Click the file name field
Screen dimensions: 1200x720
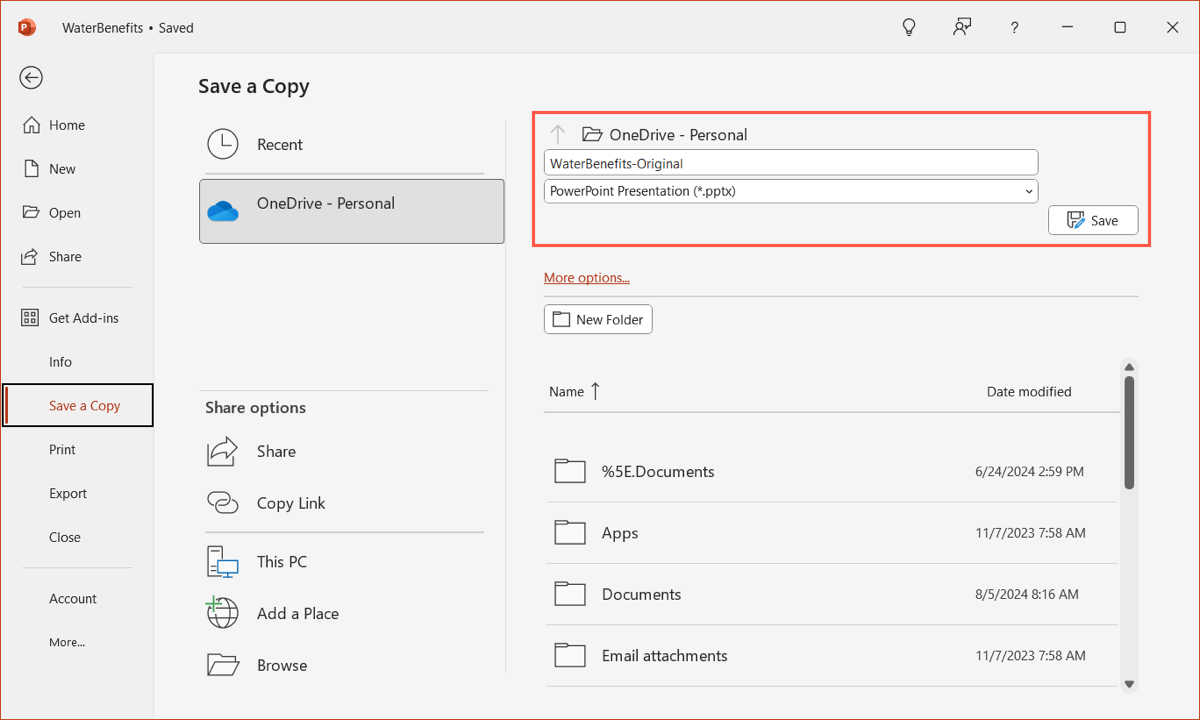(x=791, y=163)
